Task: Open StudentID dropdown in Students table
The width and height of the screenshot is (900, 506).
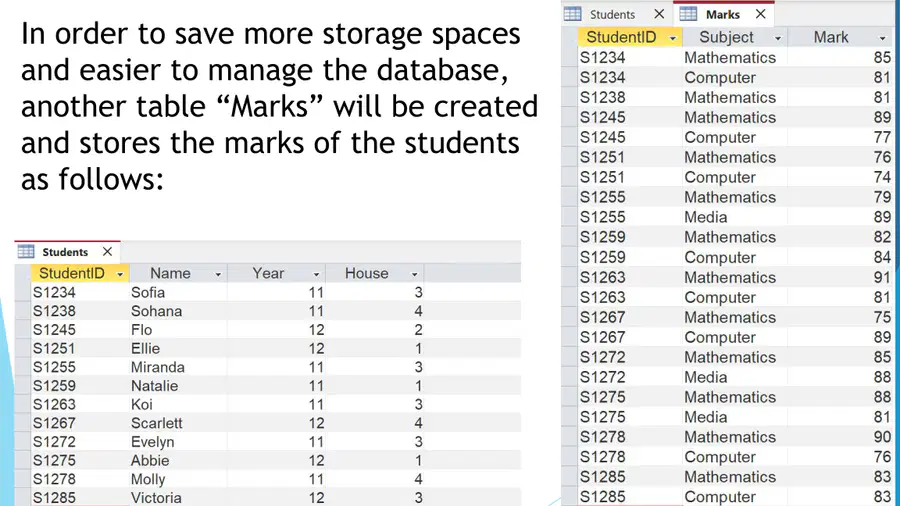Action: [120, 274]
